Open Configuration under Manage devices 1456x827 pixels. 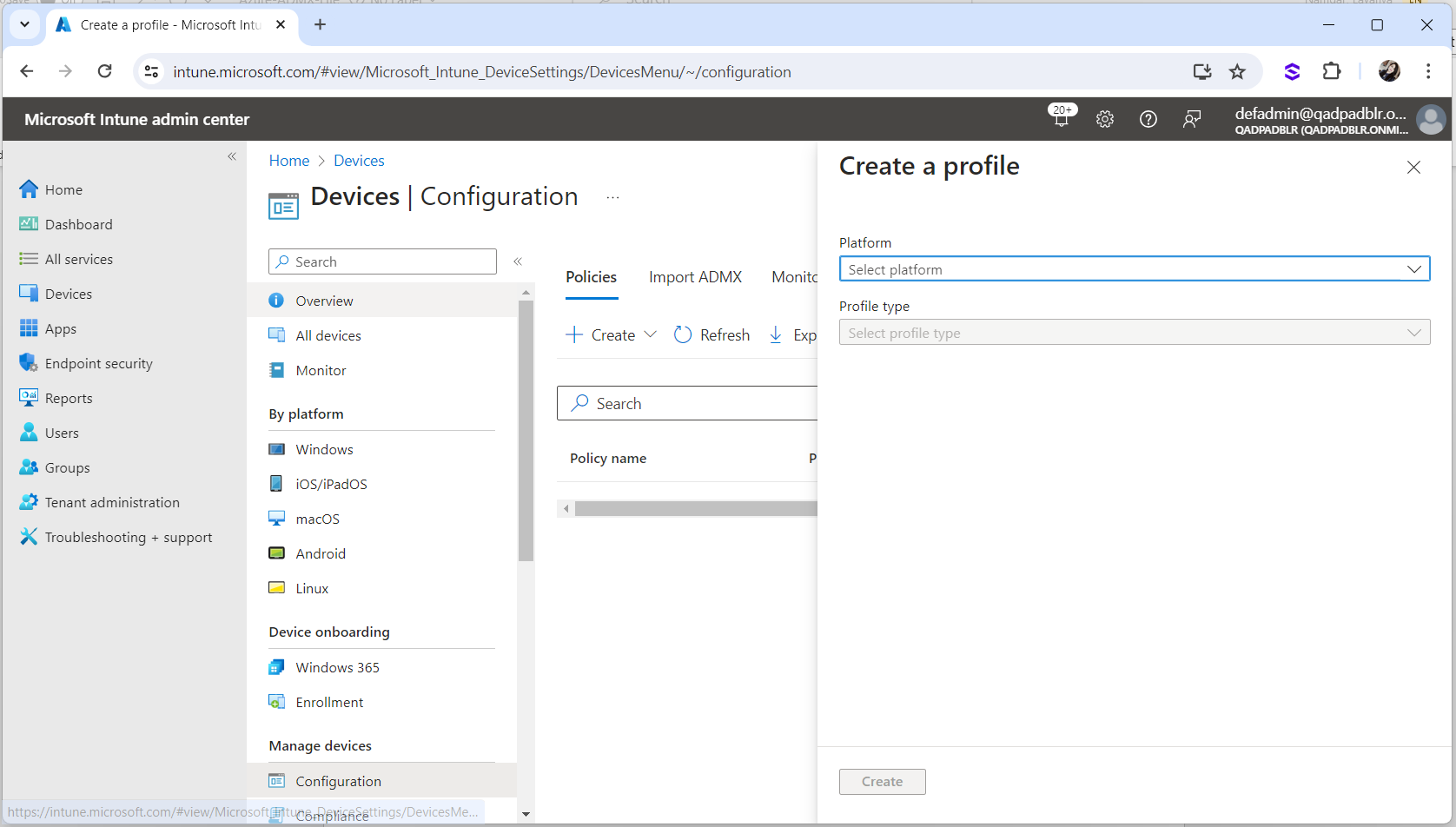coord(382,781)
